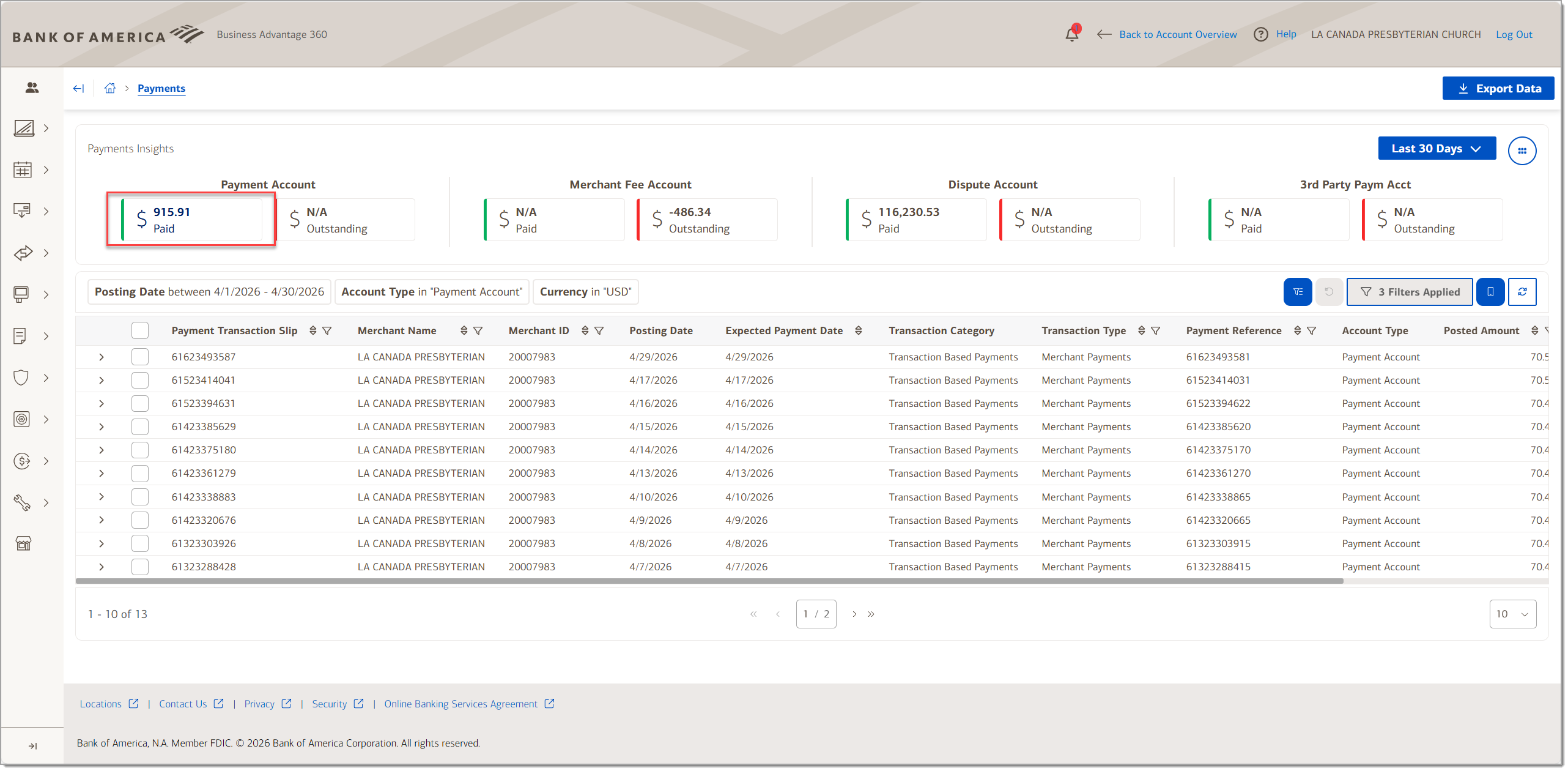Go to next page of results
This screenshot has width=1568, height=771.
pos(854,614)
